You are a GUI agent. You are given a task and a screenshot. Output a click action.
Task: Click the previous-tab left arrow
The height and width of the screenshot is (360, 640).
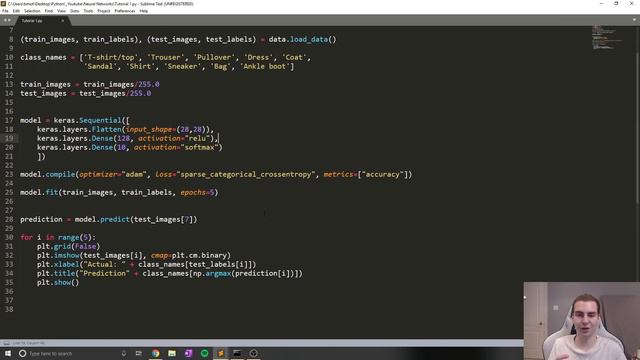pyautogui.click(x=5, y=20)
